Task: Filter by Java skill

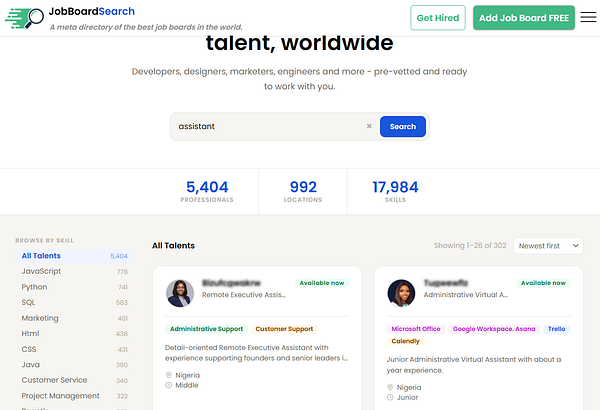Action: [x=75, y=365]
